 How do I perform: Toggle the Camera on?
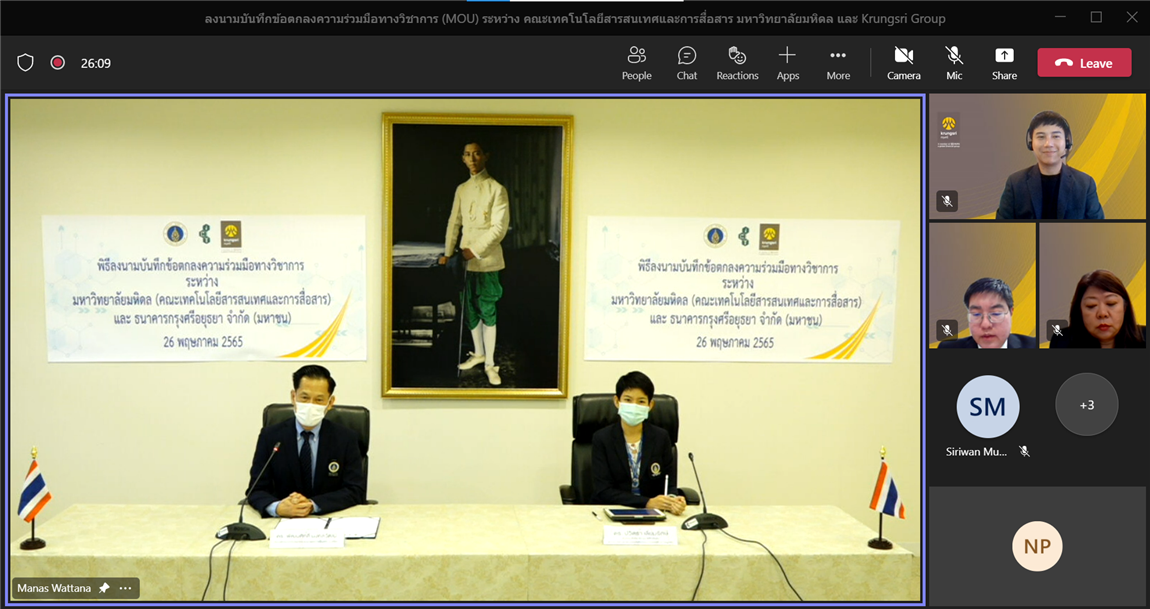903,63
